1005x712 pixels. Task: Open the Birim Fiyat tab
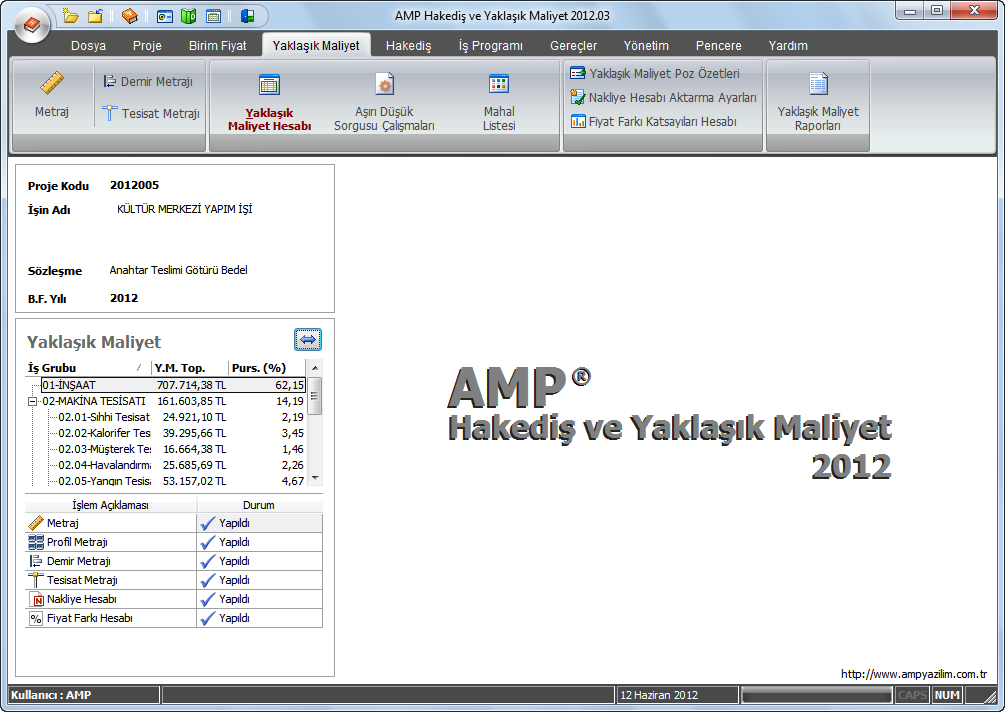(217, 45)
